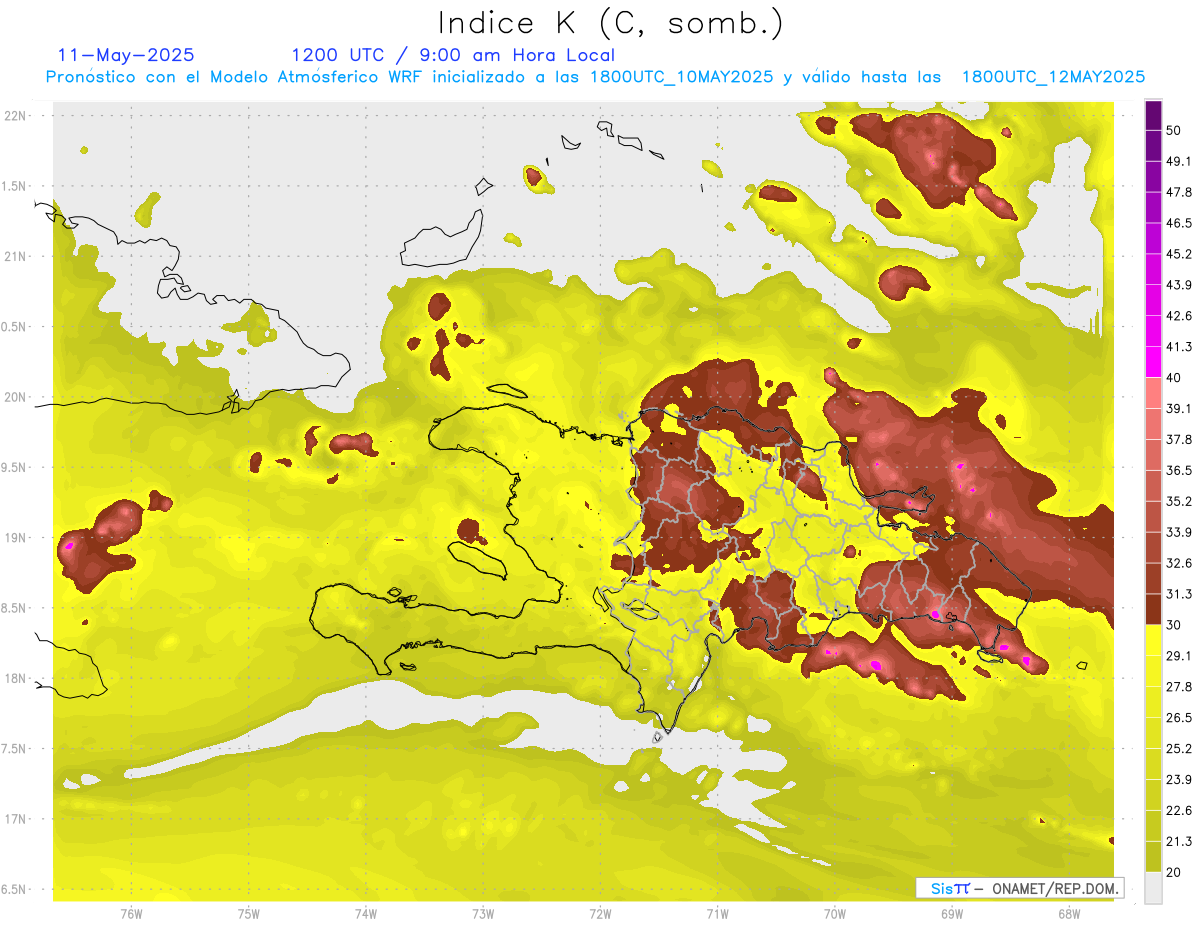
Task: Click the "76W" longitude label
Action: click(131, 914)
